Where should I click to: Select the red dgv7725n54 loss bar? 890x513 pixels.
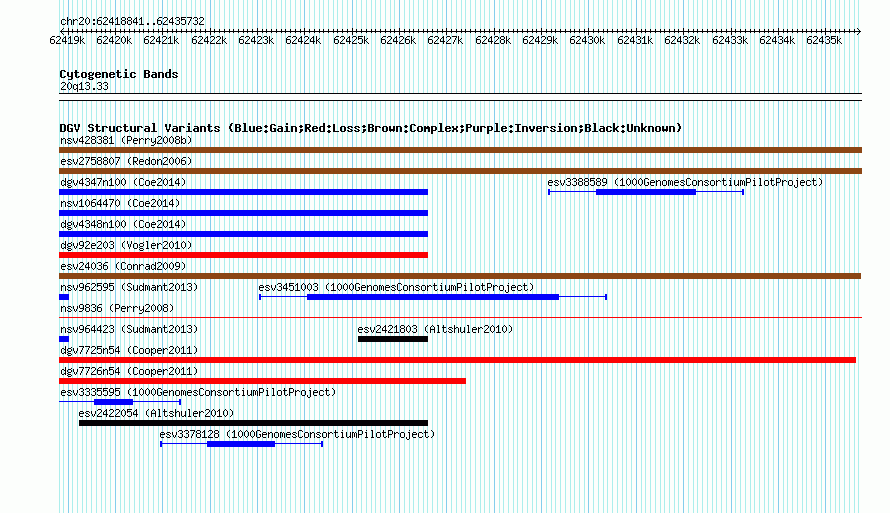(457, 360)
